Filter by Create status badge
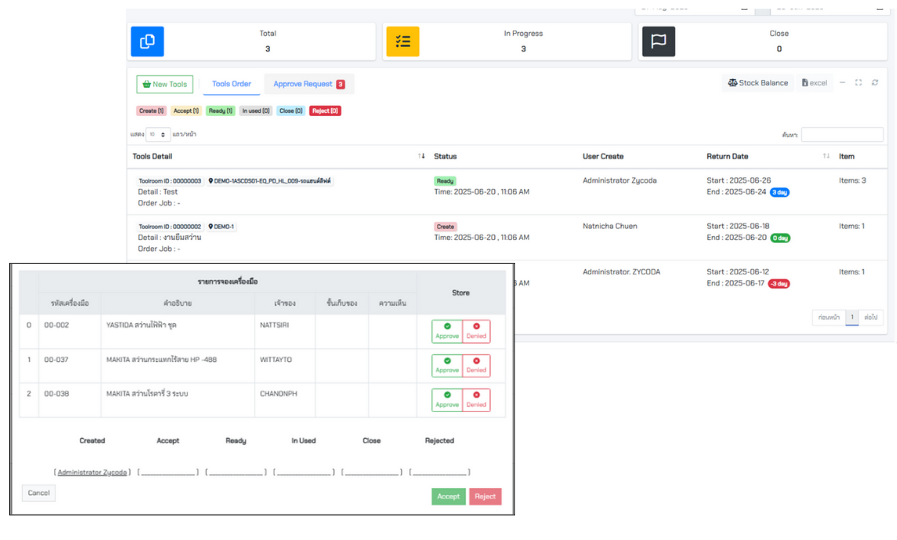The image size is (897, 540). click(151, 111)
